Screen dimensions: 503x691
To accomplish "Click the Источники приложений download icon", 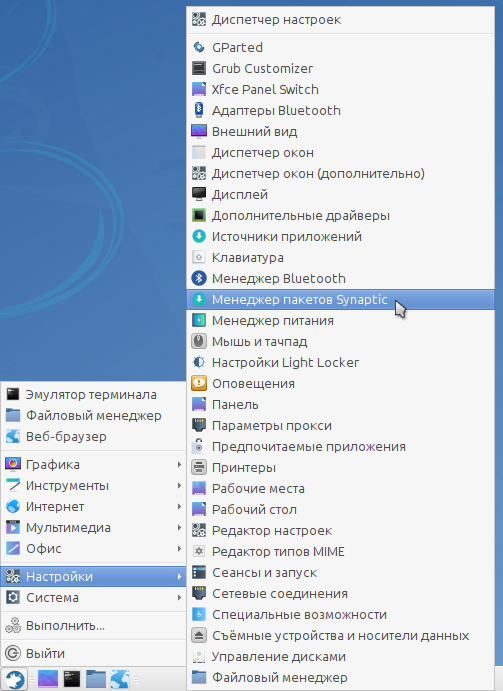I will coord(199,237).
